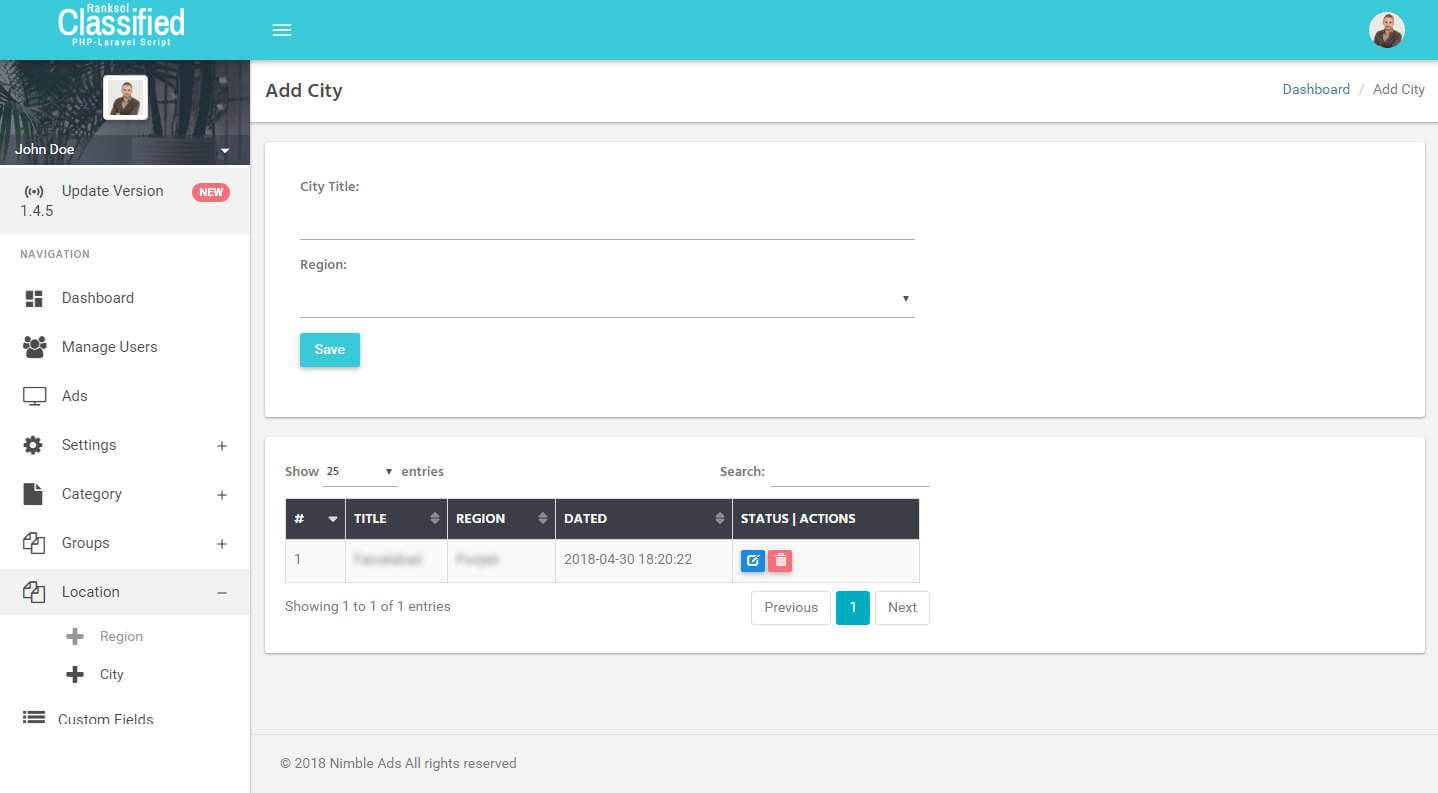Sort the table by Dated column
Screen dimensions: 1438x793
pyautogui.click(x=644, y=519)
